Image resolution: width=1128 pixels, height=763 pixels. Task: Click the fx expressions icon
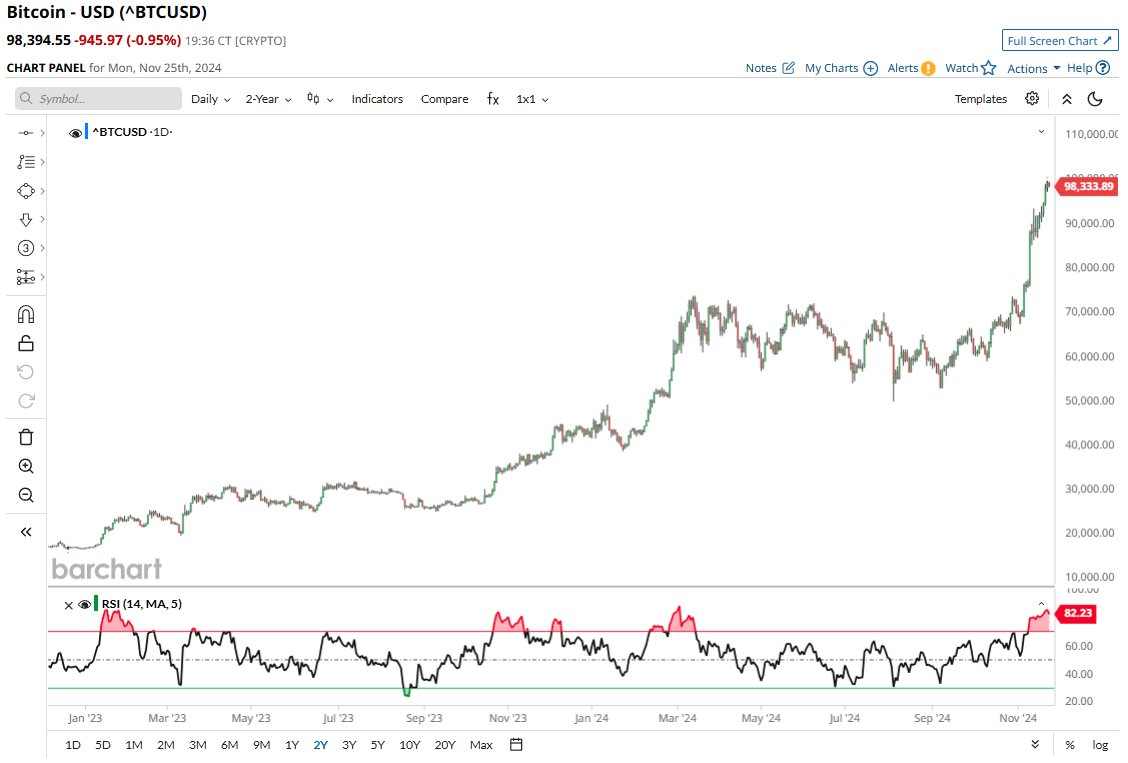492,99
